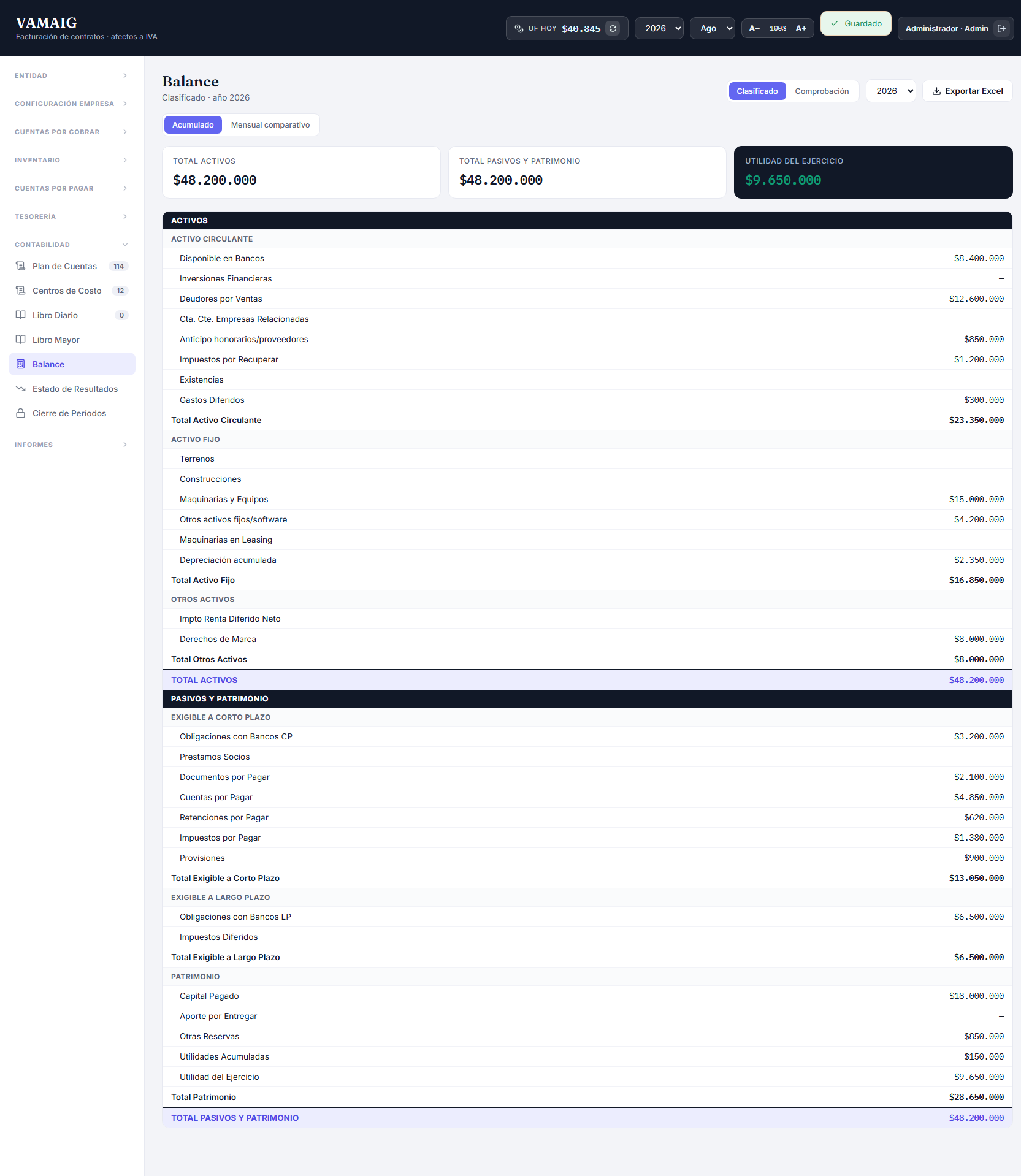
Task: Click the Capital Pagado row
Action: pos(587,996)
